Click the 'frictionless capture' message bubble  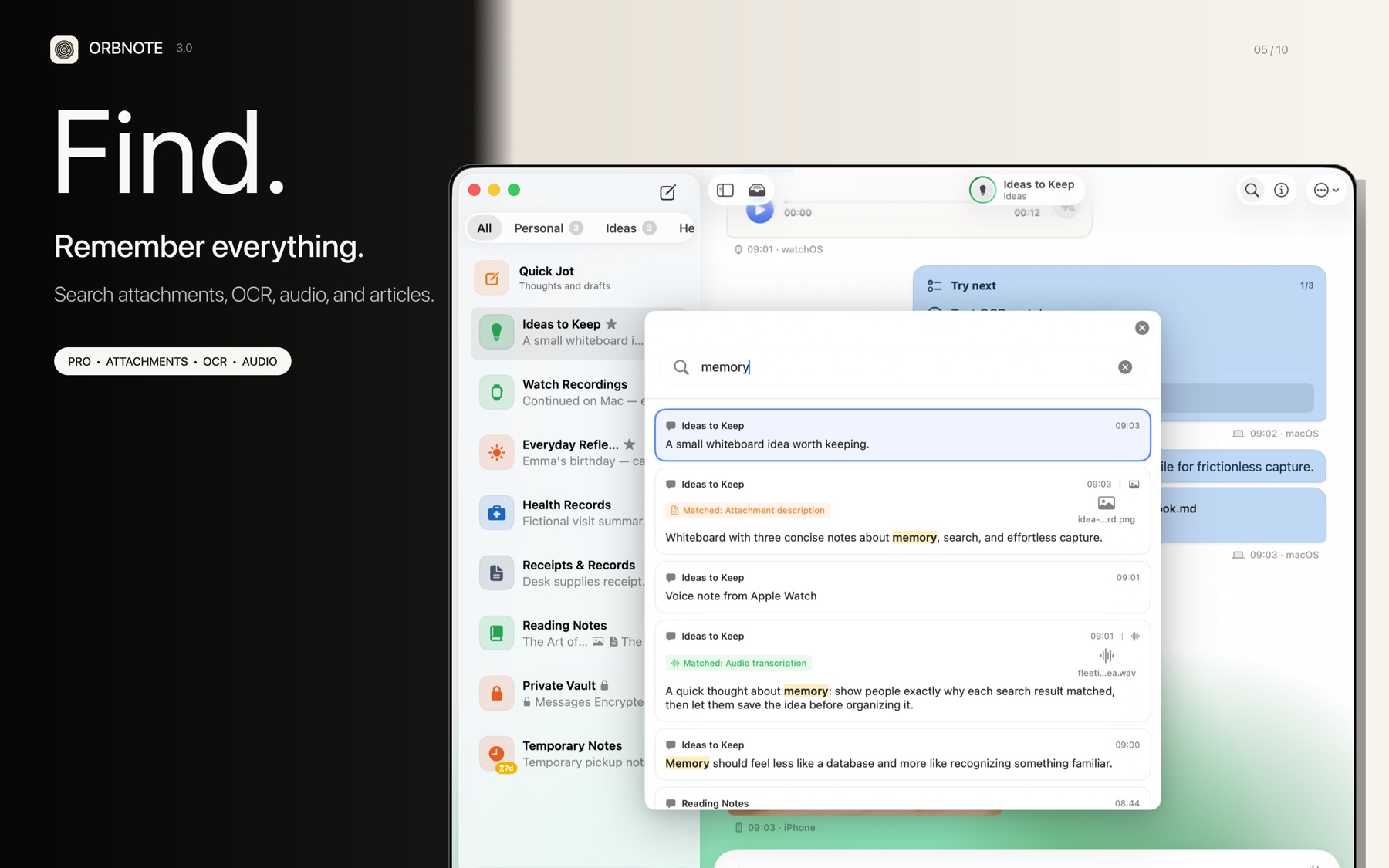tap(1242, 467)
